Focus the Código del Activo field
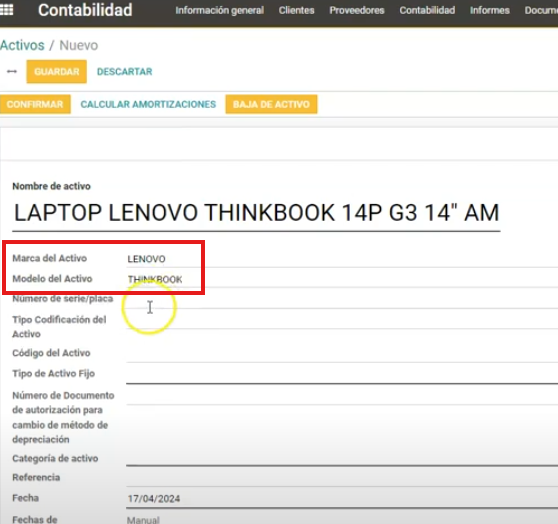 pyautogui.click(x=342, y=354)
